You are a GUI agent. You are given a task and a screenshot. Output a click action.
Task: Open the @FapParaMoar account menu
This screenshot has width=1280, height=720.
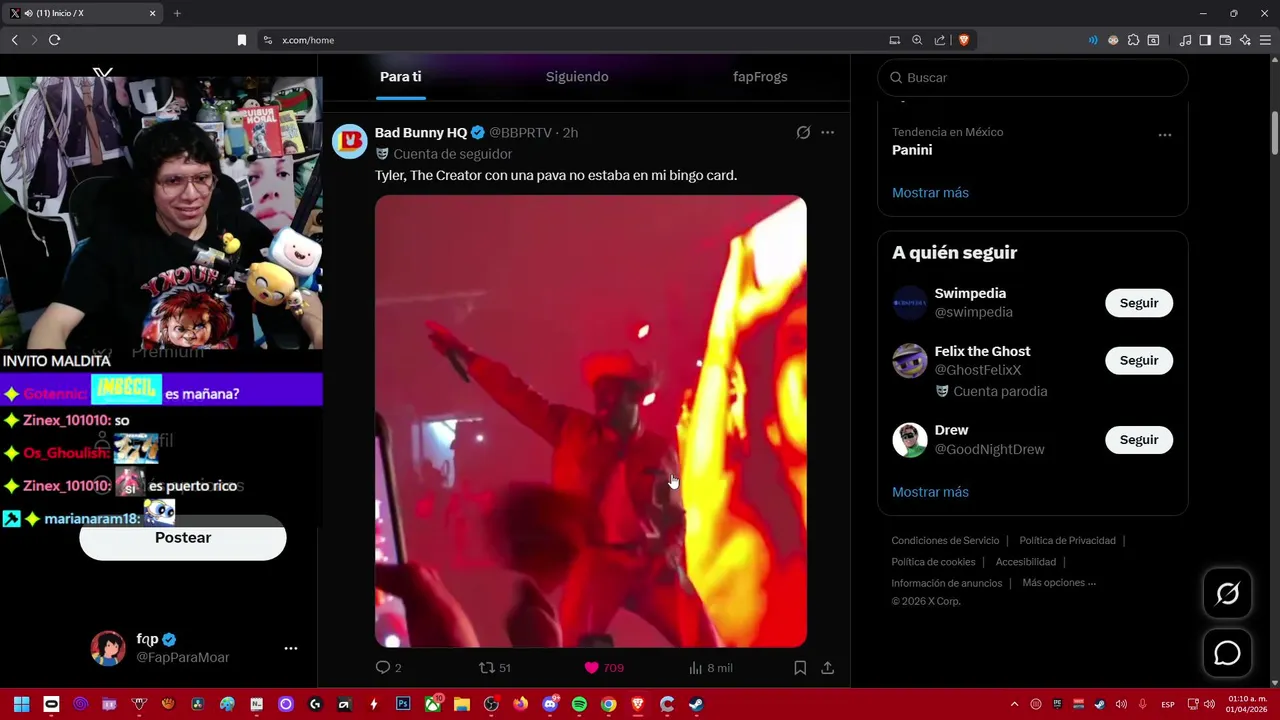[194, 648]
